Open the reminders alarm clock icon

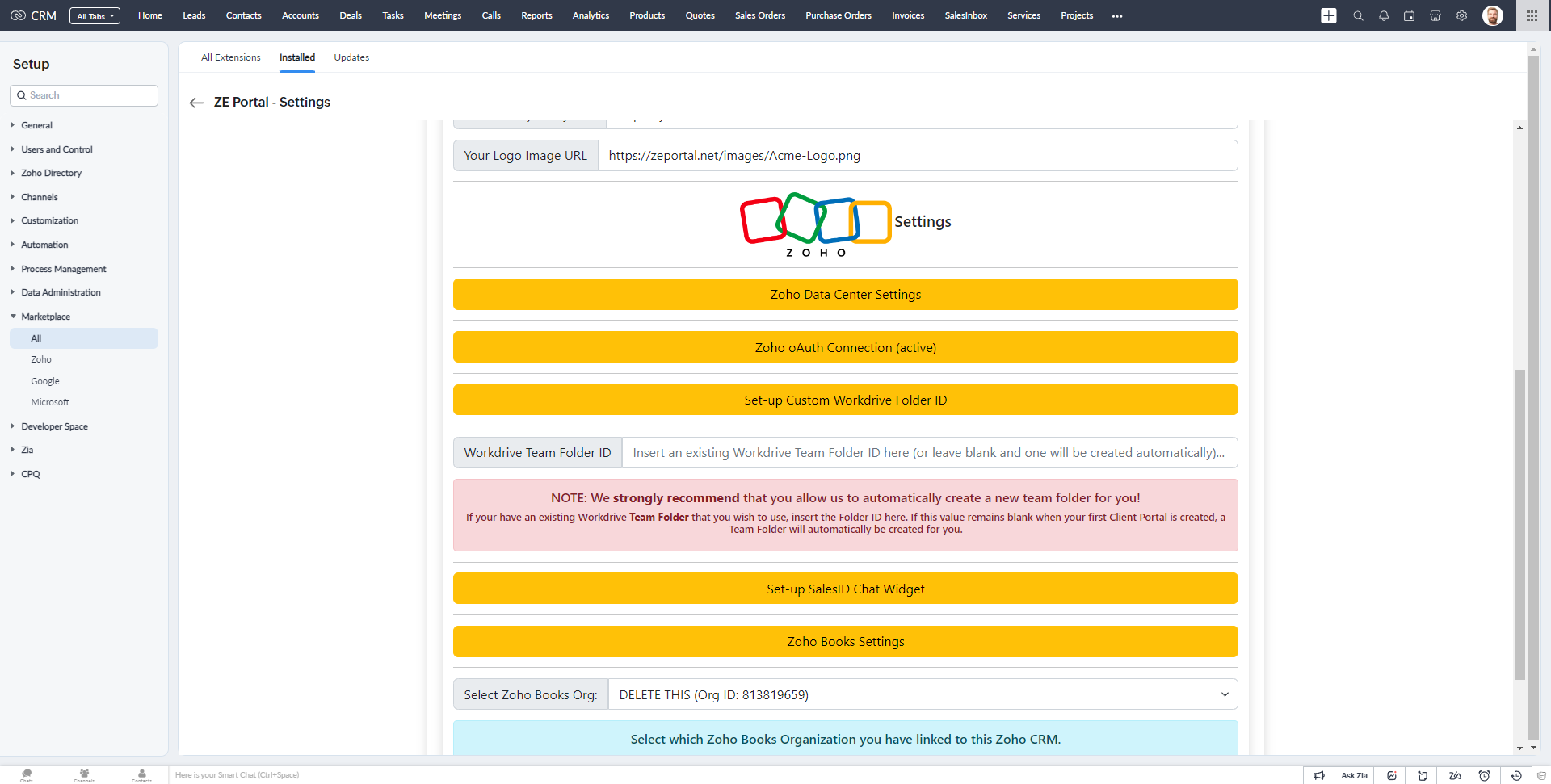[1485, 775]
